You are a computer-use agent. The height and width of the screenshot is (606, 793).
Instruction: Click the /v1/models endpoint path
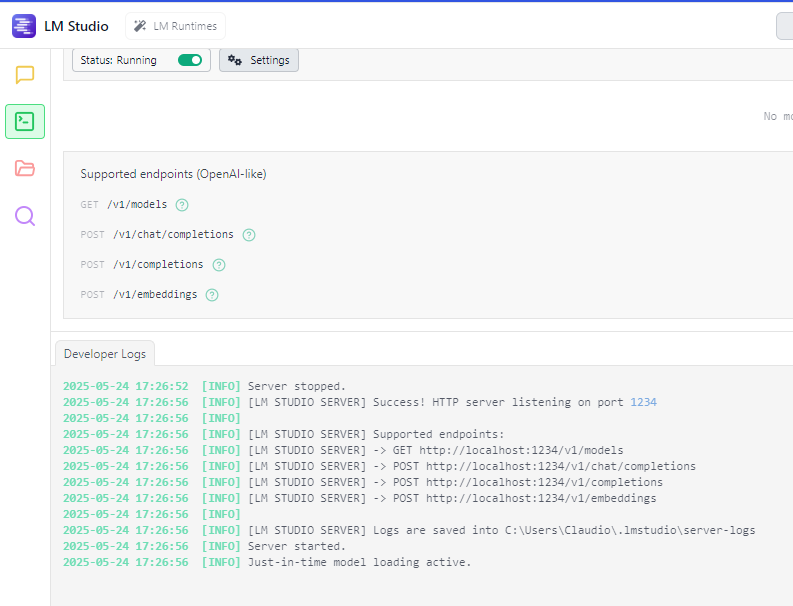(137, 204)
